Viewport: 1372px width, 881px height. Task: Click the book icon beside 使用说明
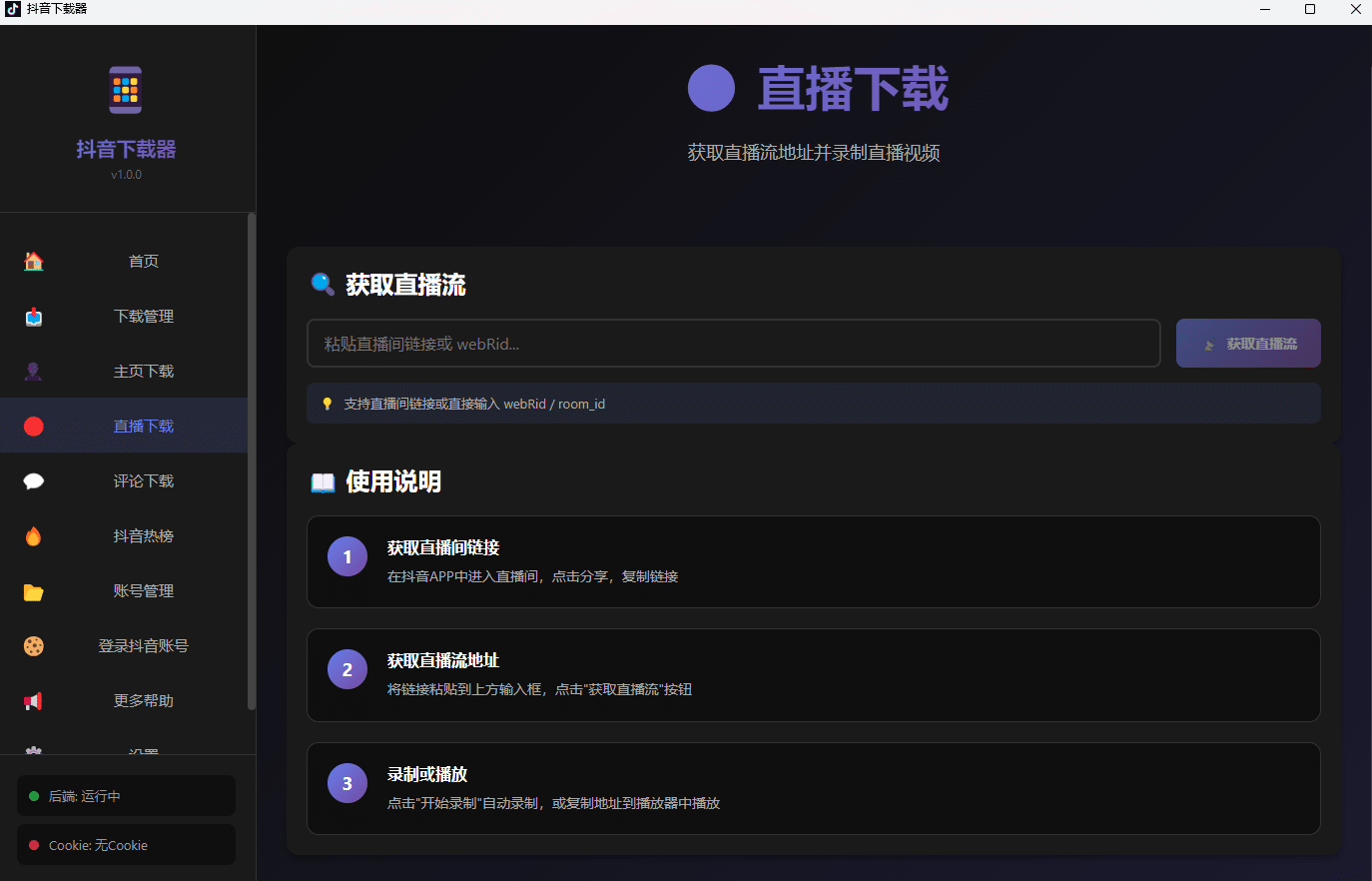322,481
